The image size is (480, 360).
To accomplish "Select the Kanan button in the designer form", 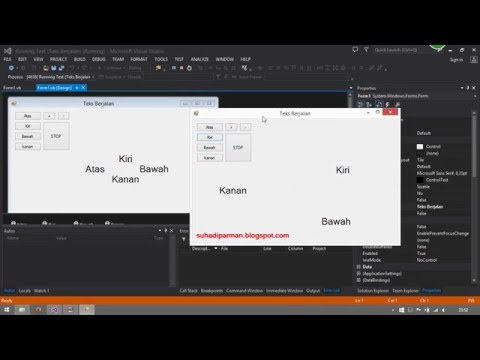I will click(x=28, y=146).
